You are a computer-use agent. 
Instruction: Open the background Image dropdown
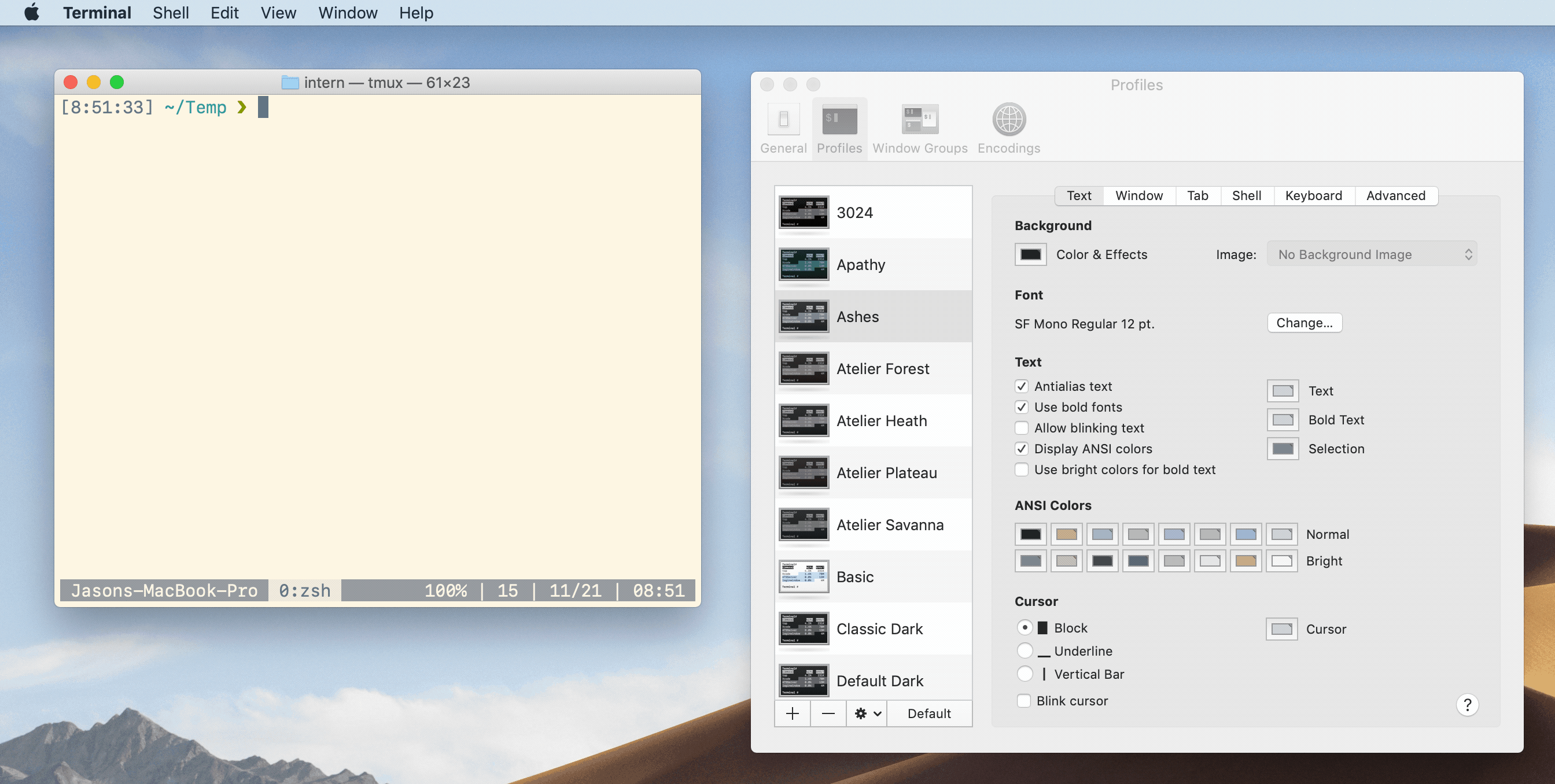[x=1372, y=254]
